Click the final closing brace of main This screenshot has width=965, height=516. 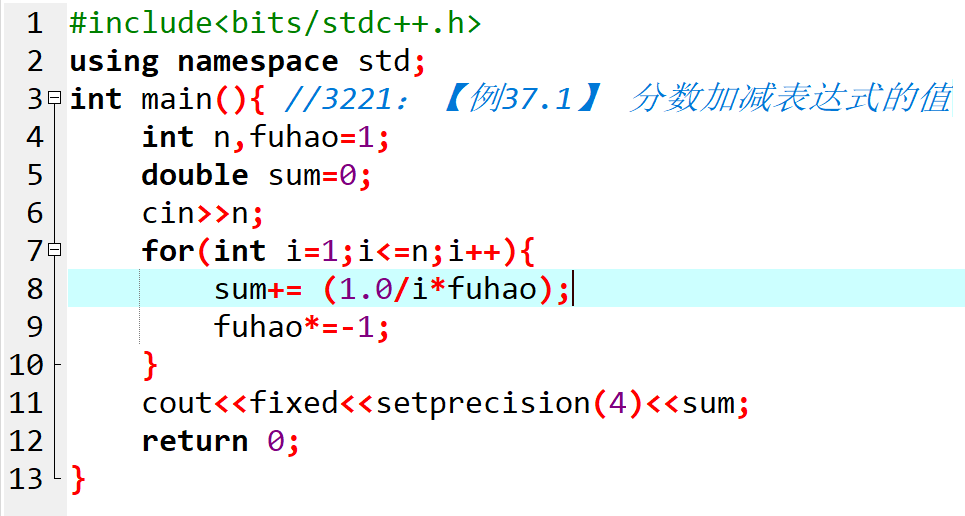78,480
